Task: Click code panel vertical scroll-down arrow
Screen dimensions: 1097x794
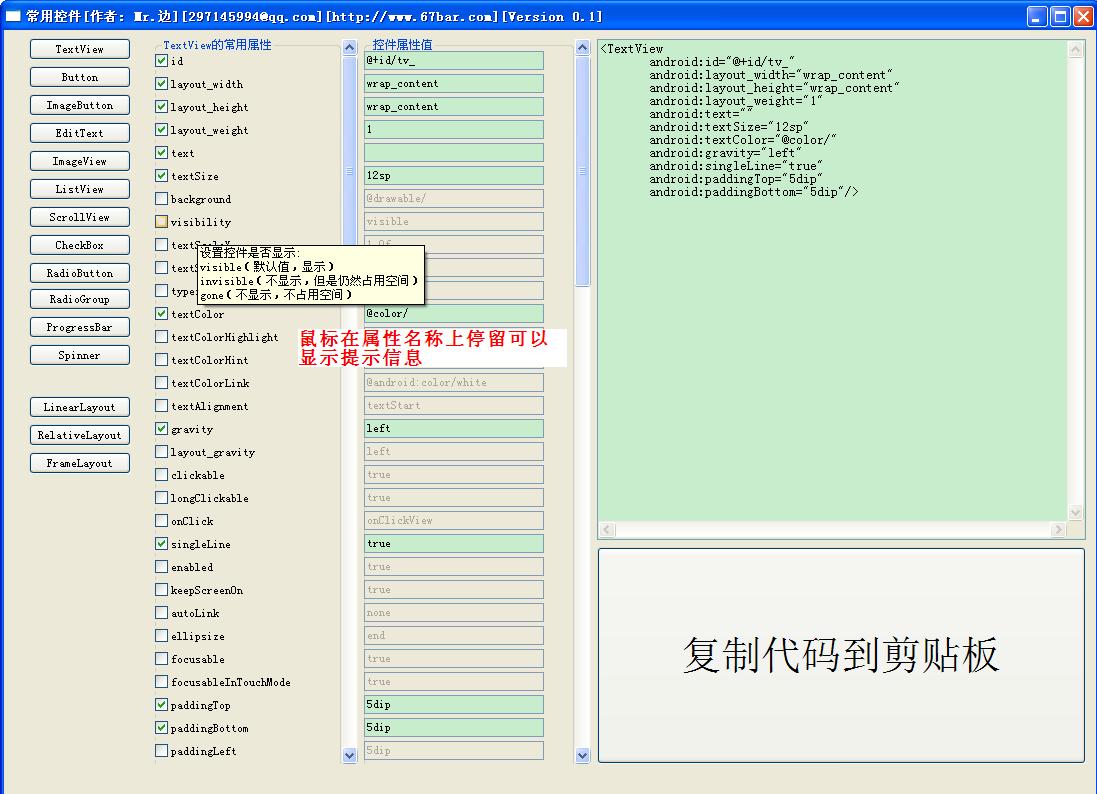Action: click(x=1075, y=513)
